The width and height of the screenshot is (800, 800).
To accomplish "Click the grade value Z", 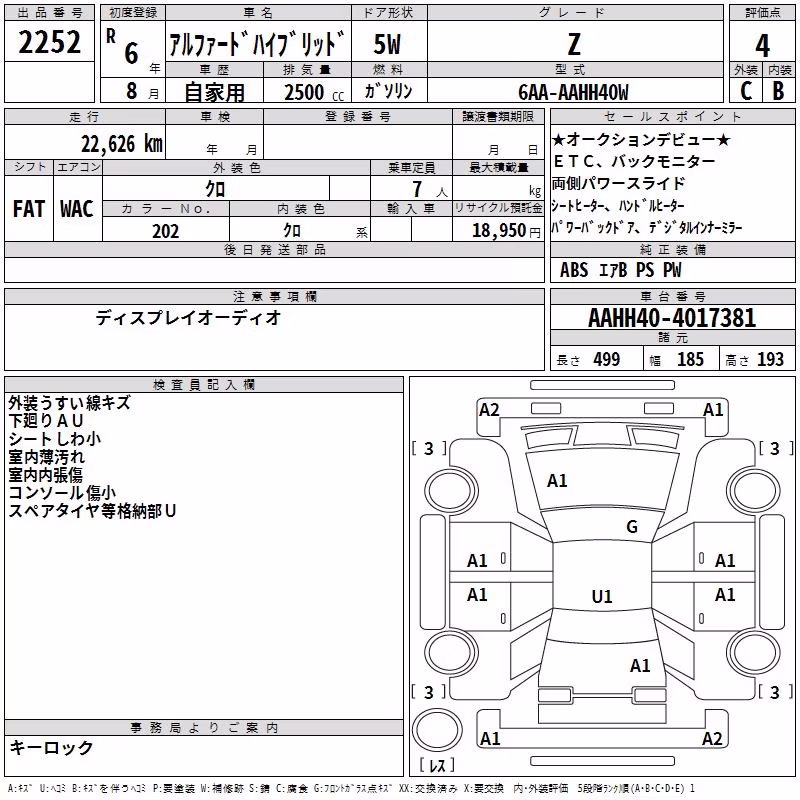I will pos(574,44).
